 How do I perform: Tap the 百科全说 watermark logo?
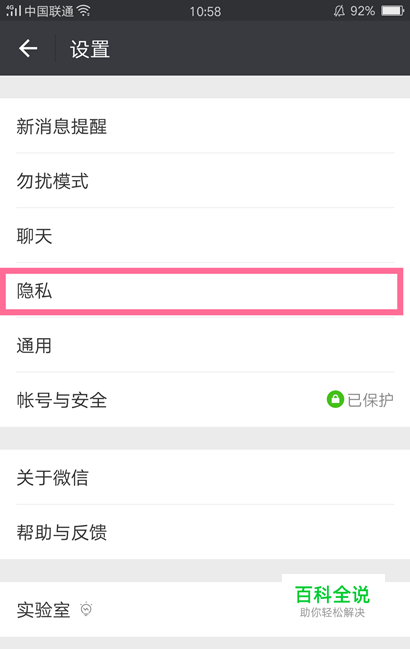coord(333,601)
